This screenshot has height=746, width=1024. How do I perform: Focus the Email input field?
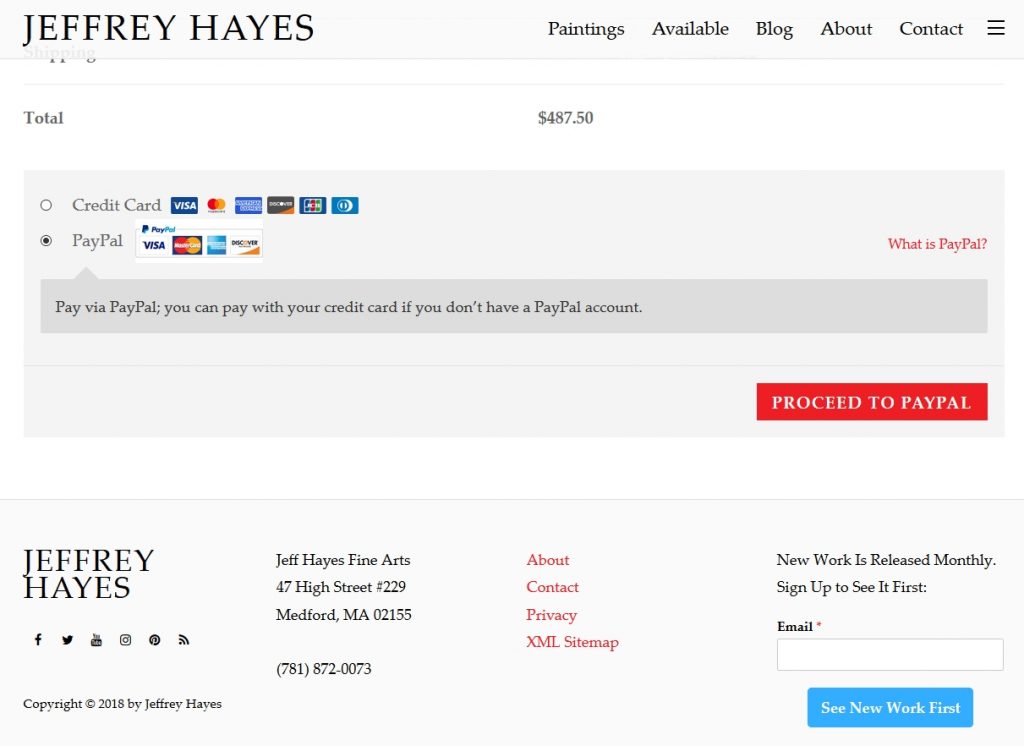pyautogui.click(x=889, y=655)
